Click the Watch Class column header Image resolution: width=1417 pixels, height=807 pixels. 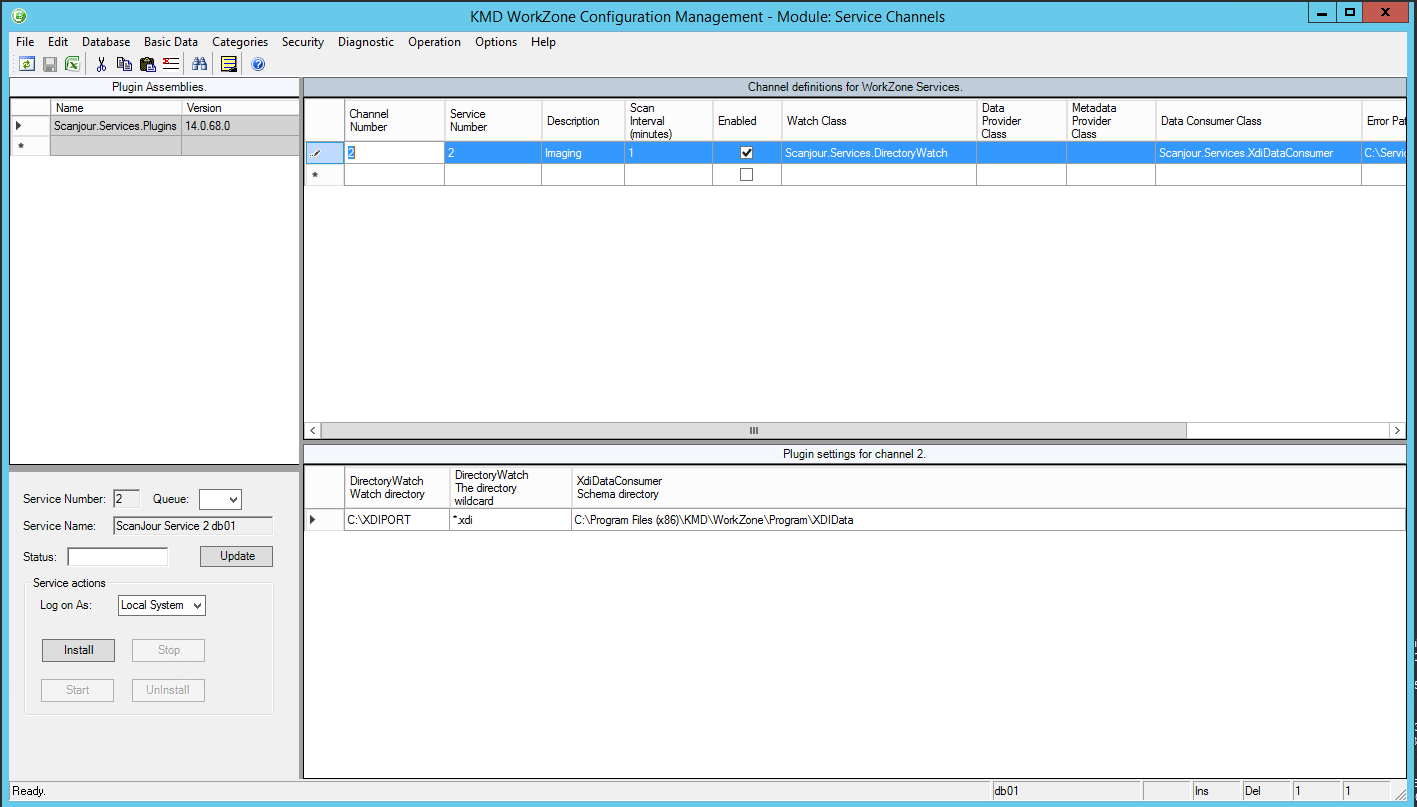click(879, 121)
